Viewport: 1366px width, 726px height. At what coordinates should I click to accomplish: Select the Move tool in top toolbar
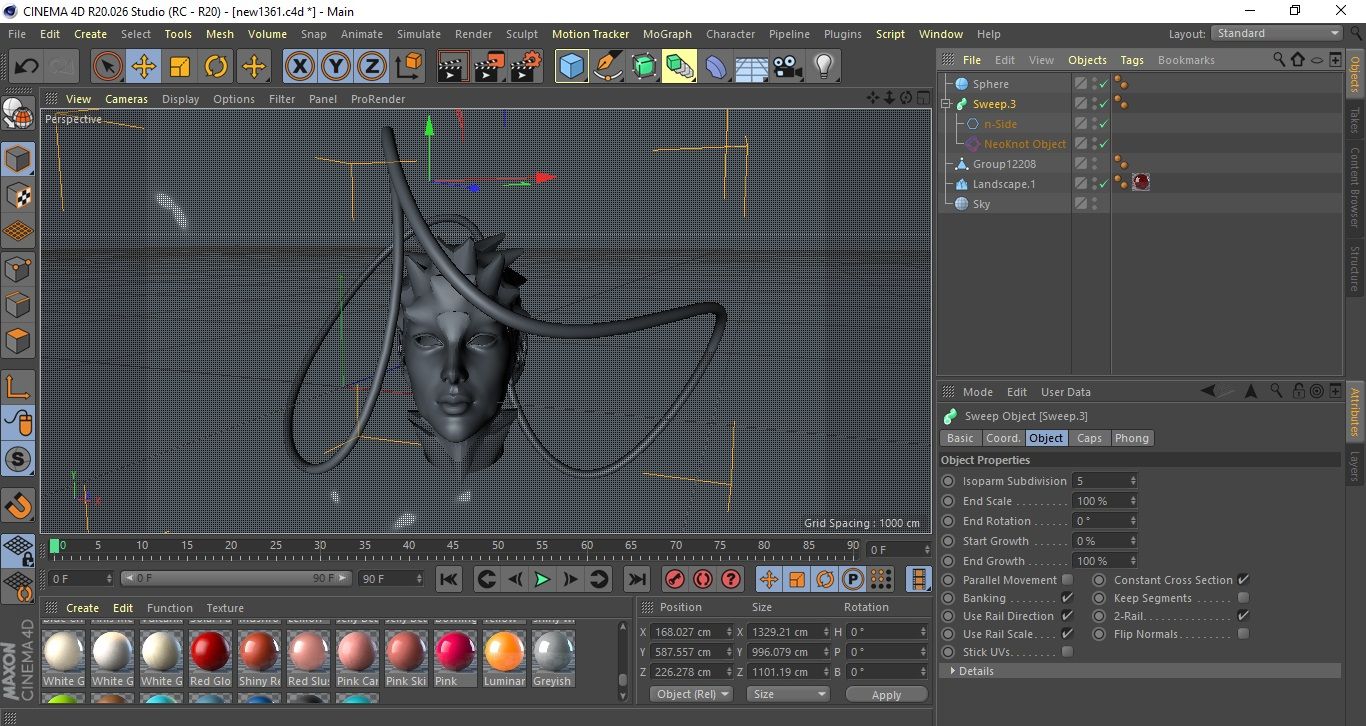(144, 67)
